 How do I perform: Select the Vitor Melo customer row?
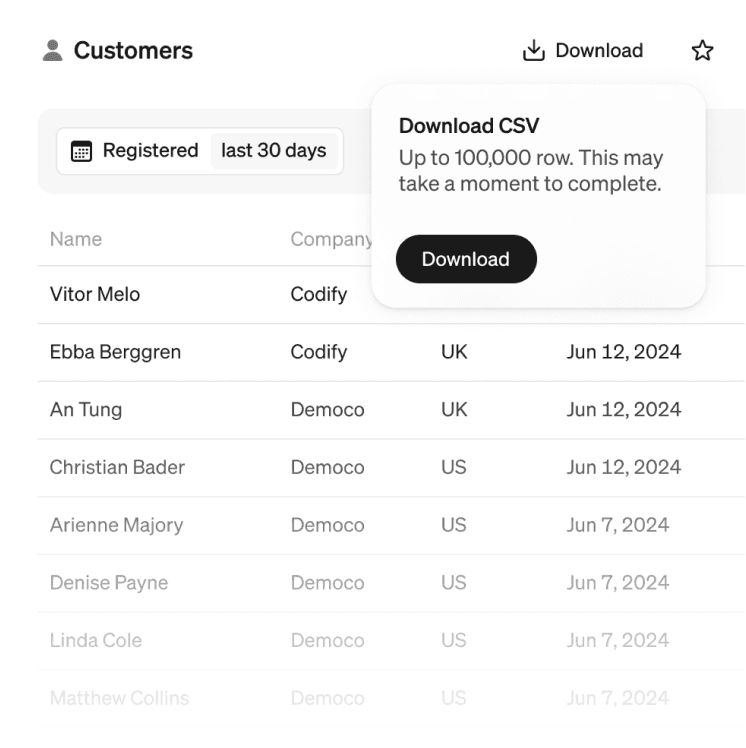tap(95, 295)
